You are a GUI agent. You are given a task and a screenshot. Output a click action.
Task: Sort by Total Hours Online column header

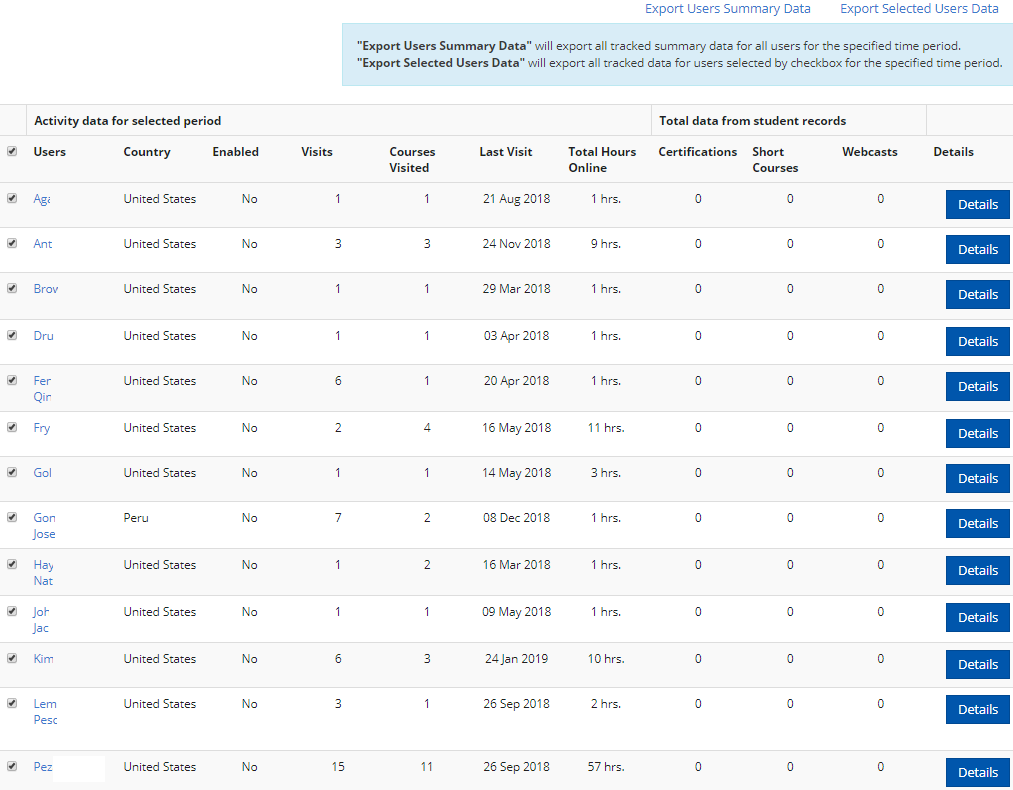pyautogui.click(x=602, y=160)
